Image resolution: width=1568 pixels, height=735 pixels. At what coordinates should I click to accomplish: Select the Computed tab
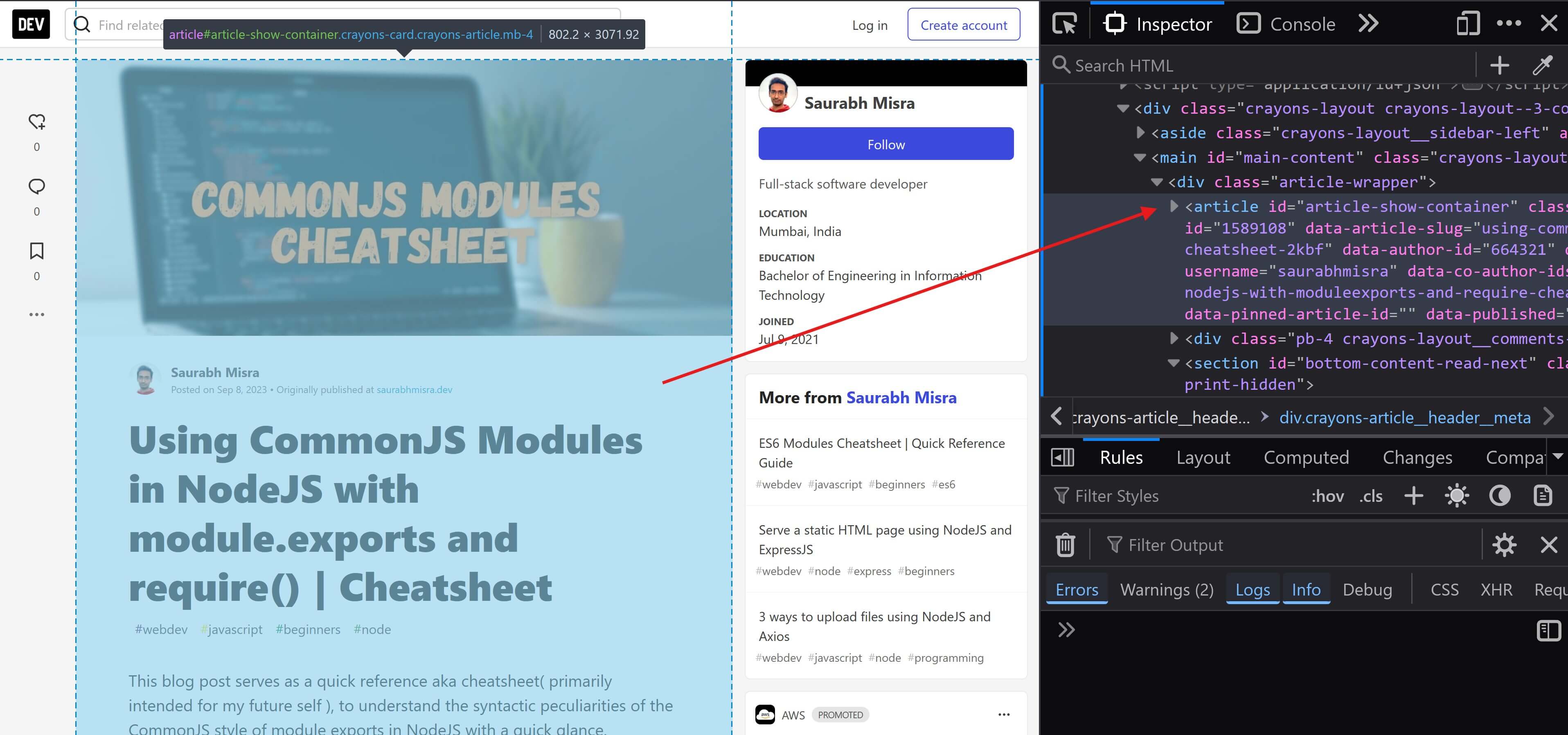tap(1306, 457)
